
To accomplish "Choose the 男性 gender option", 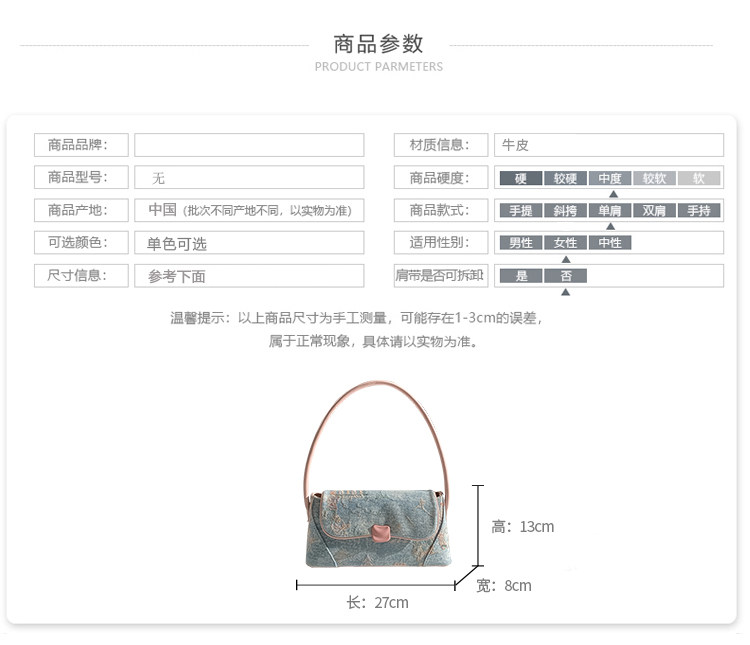I will 520,243.
